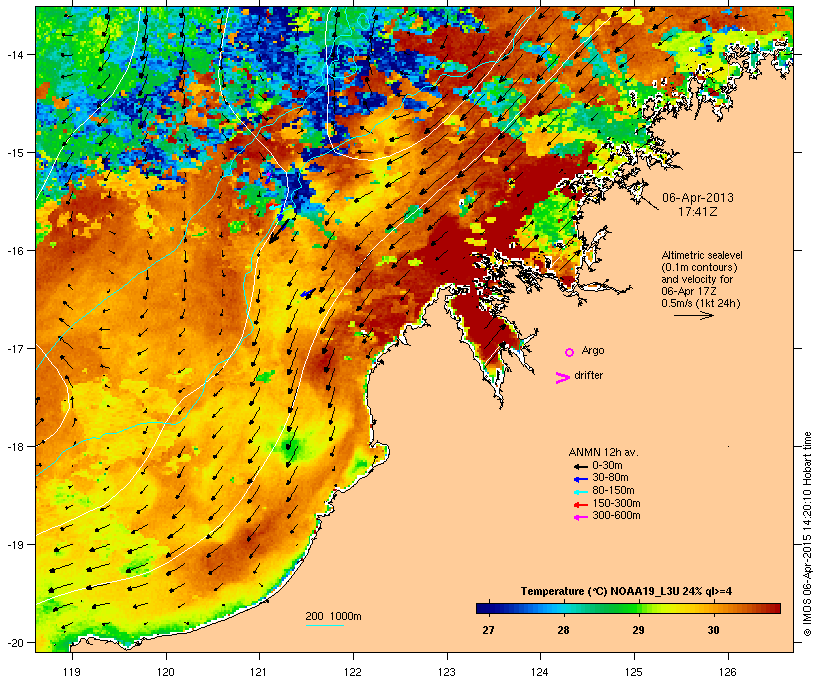Click the colorbar value 27
The height and width of the screenshot is (680, 820).
488,630
